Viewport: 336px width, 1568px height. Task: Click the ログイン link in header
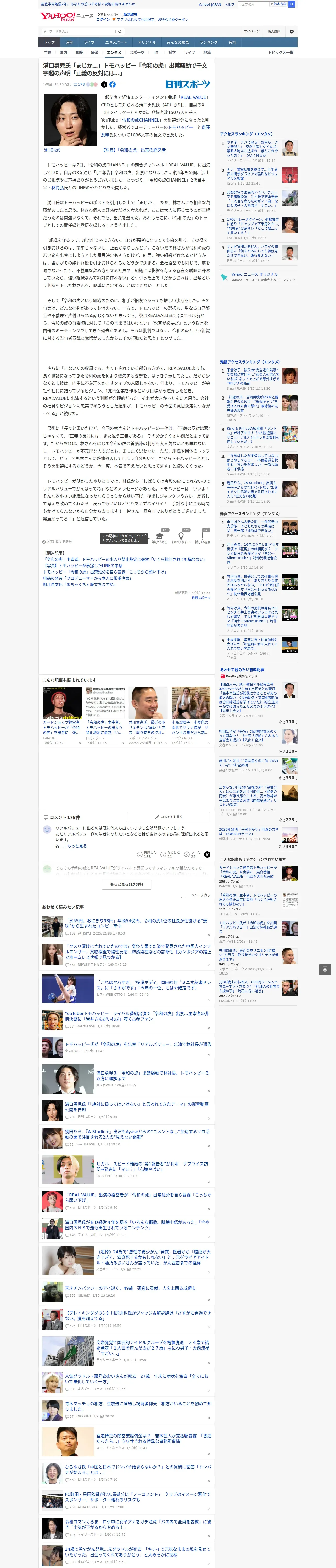click(103, 20)
